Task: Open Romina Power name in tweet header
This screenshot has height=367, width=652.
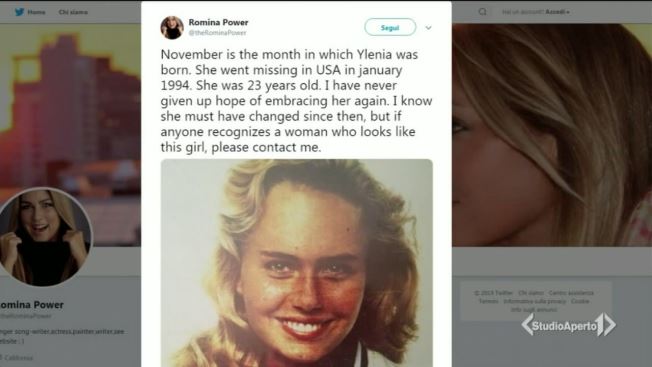Action: [x=218, y=22]
